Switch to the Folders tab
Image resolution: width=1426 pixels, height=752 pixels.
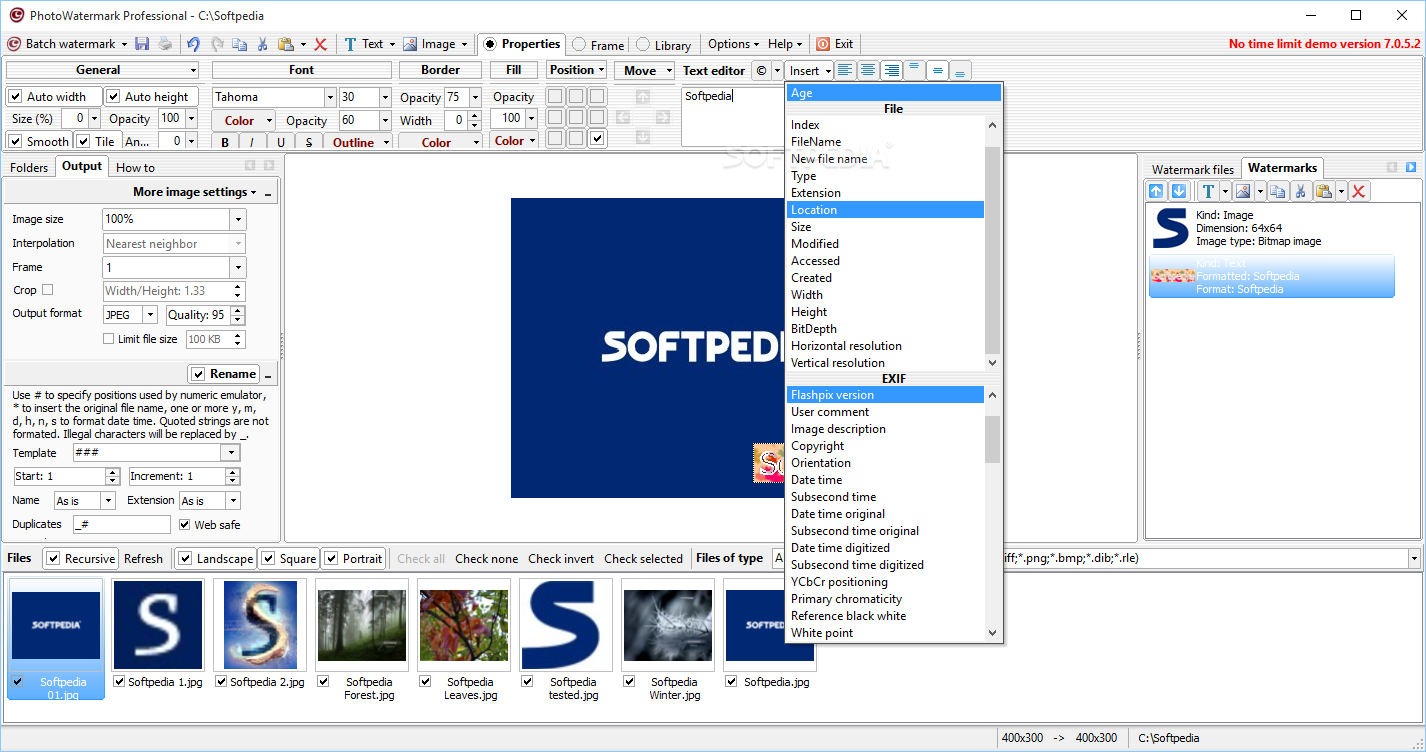(x=29, y=167)
